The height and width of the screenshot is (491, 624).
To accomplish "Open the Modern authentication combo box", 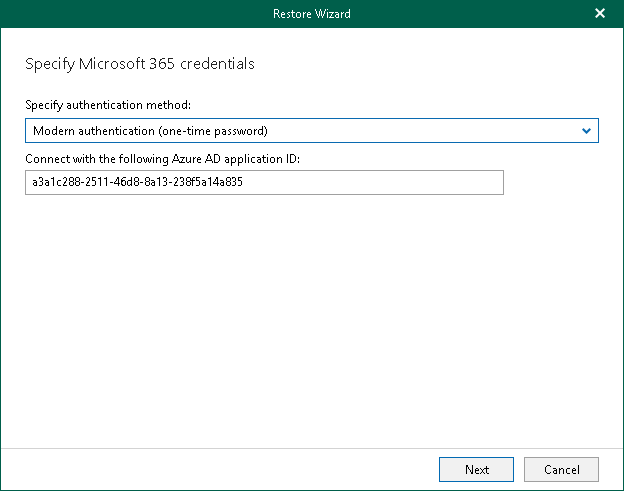I will pos(300,131).
